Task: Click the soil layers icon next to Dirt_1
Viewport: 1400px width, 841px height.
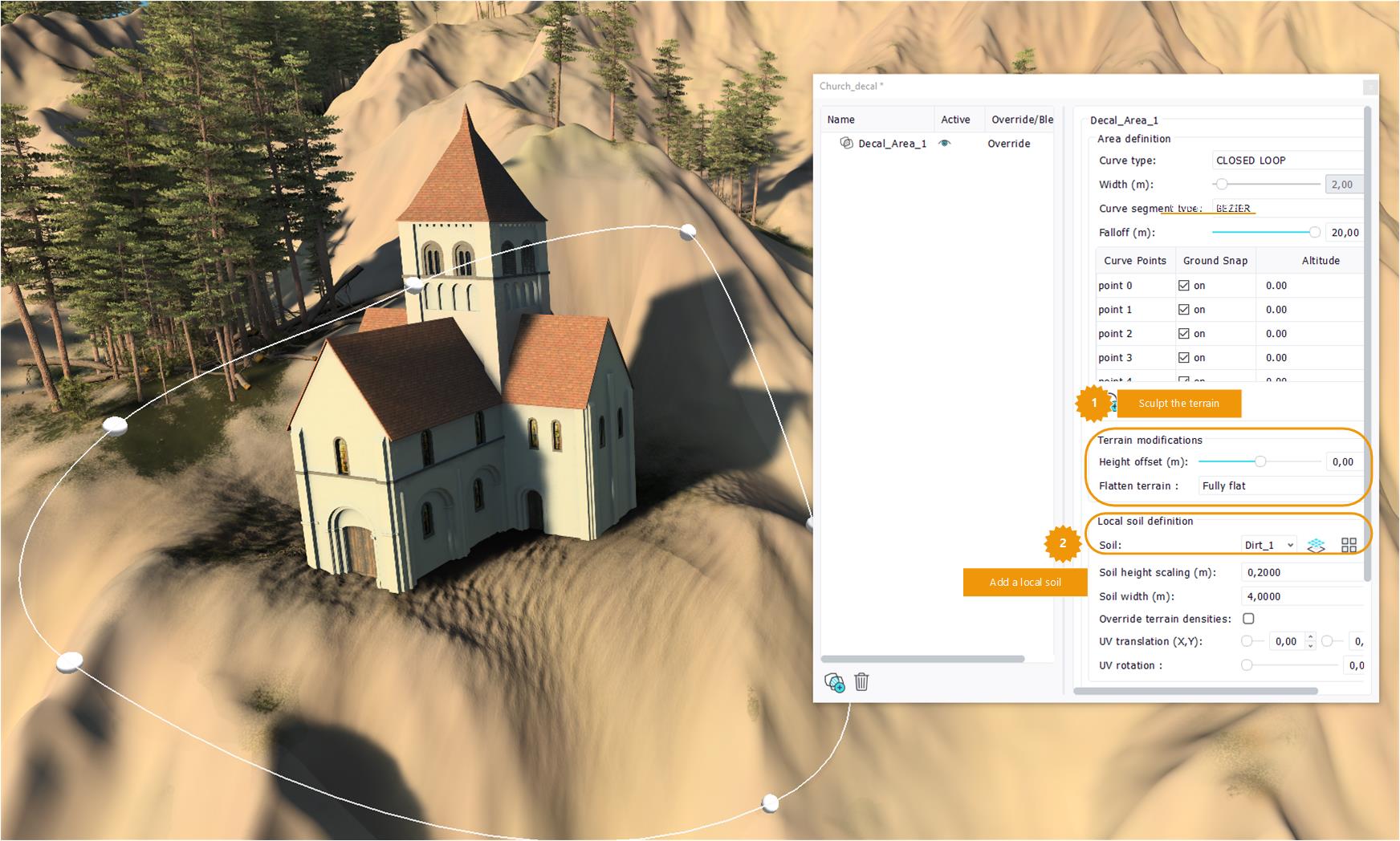Action: click(x=1316, y=545)
